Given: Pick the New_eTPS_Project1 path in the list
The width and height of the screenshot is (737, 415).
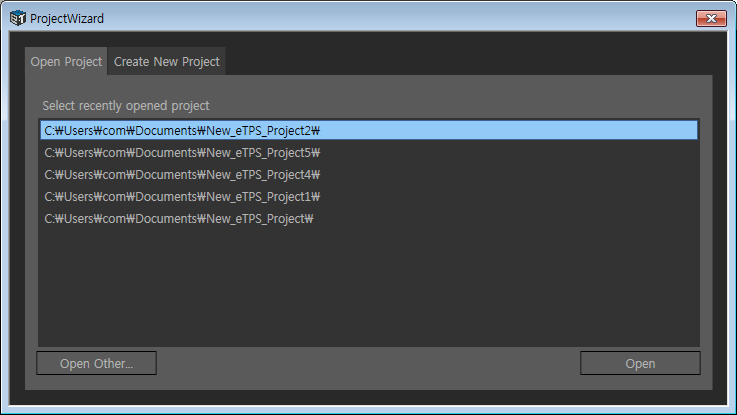Looking at the screenshot, I should click(181, 196).
